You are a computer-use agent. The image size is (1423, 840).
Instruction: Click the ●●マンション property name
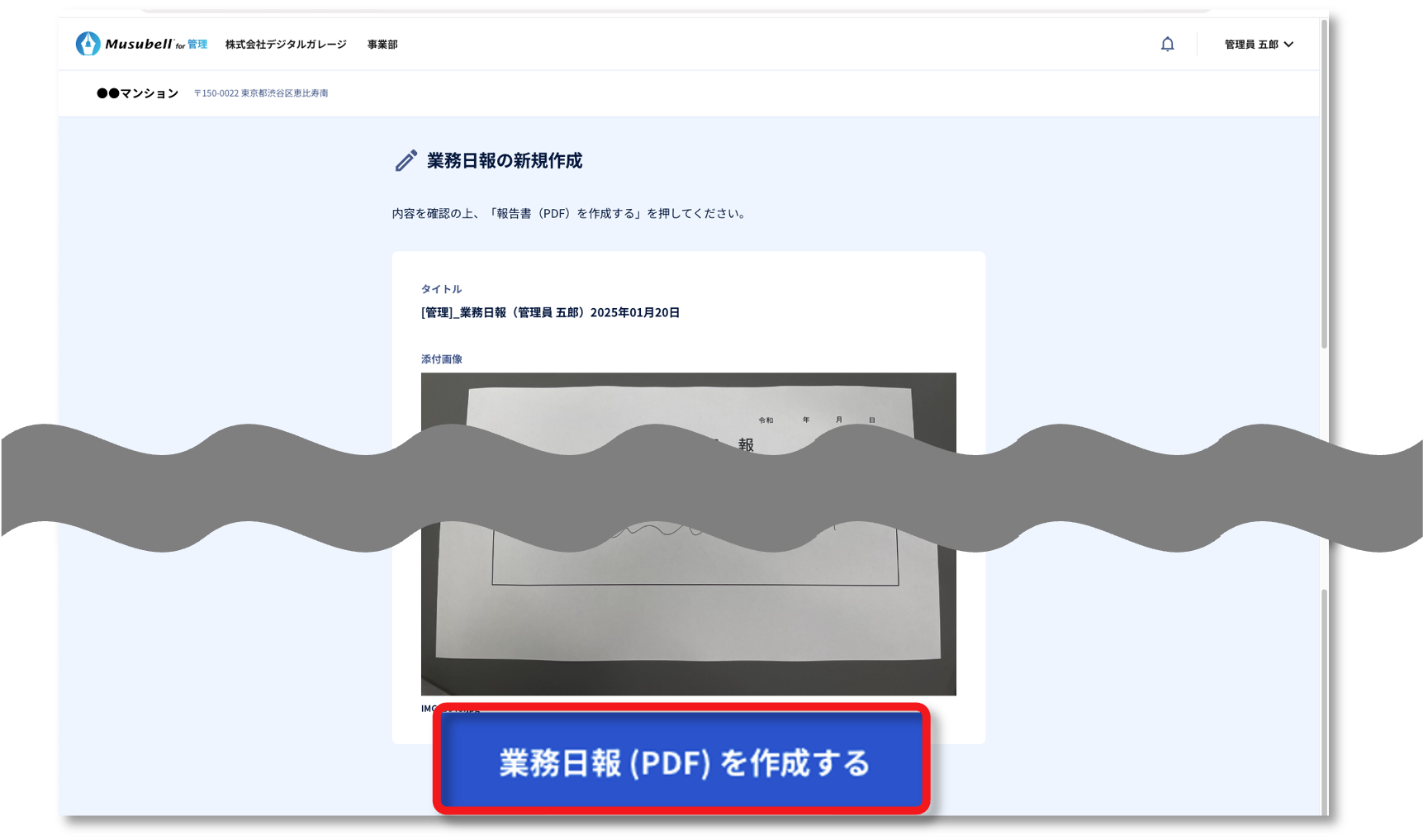137,93
